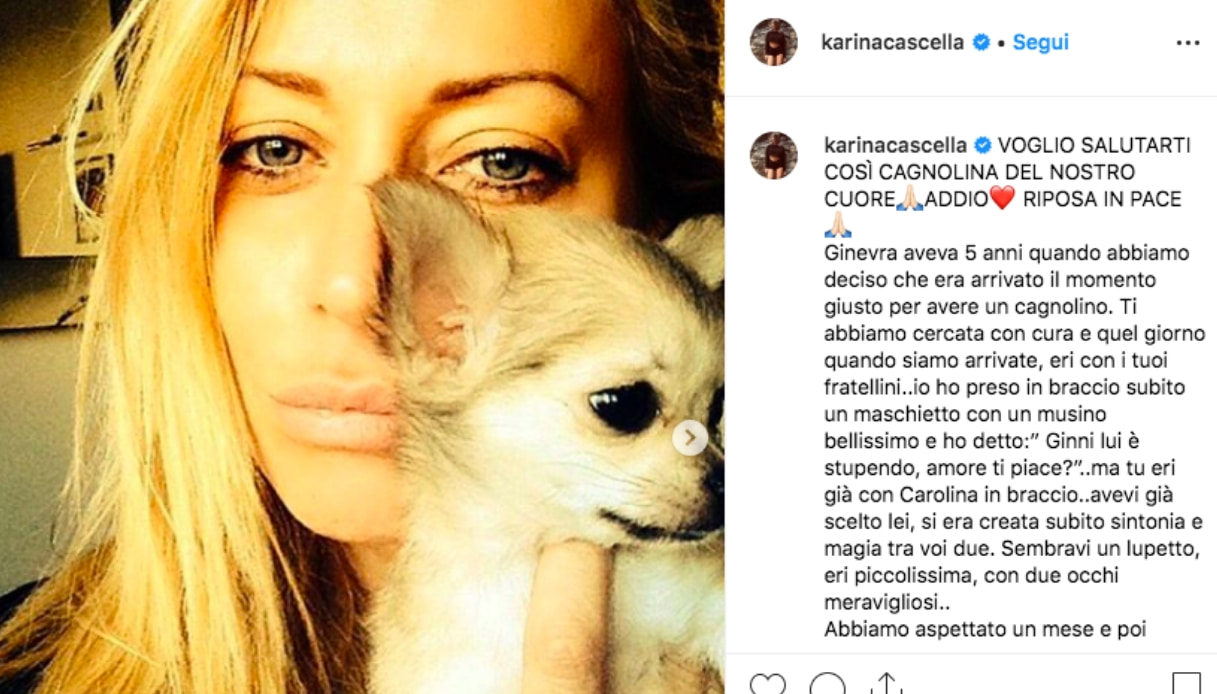Like the post with the heart icon

(768, 684)
